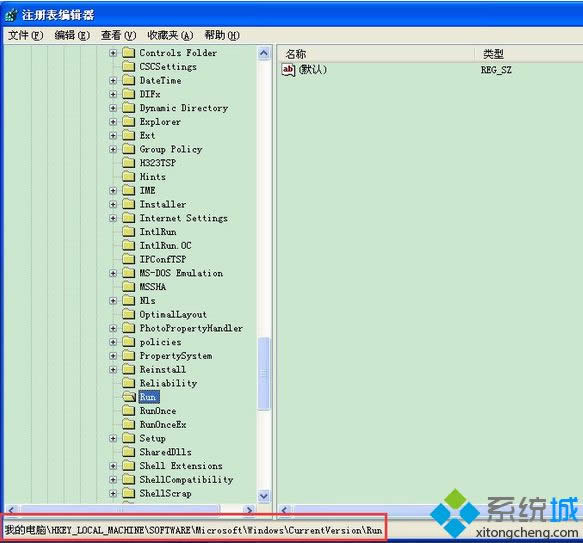This screenshot has height=543, width=583.
Task: Click the tree horizontal scroll left arrow
Action: [x=11, y=510]
